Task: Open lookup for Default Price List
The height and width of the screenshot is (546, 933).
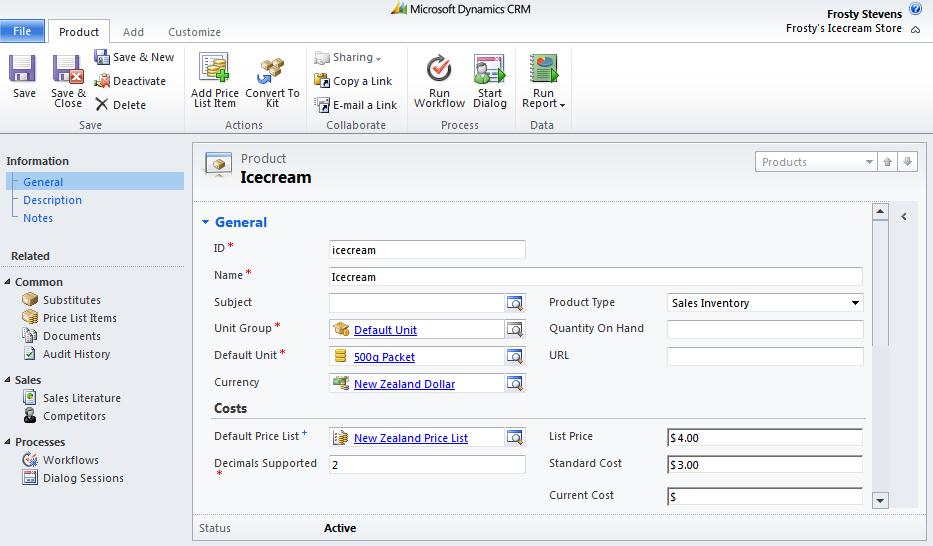Action: pyautogui.click(x=515, y=438)
